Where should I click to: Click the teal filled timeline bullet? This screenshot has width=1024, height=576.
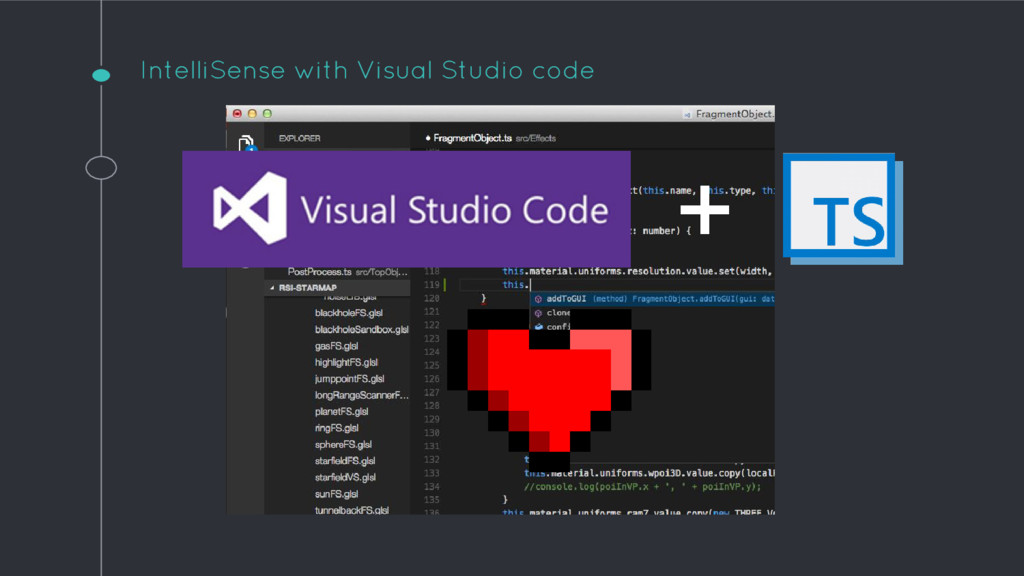click(x=101, y=75)
